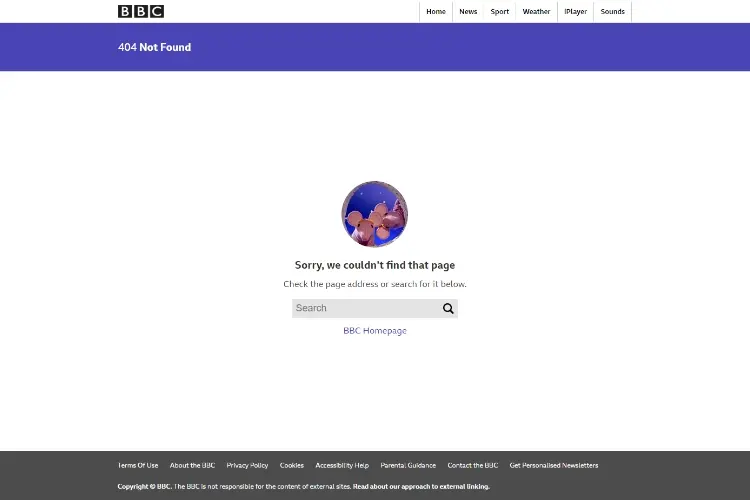The height and width of the screenshot is (500, 750).
Task: Open the Weather navigation item
Action: (x=536, y=11)
